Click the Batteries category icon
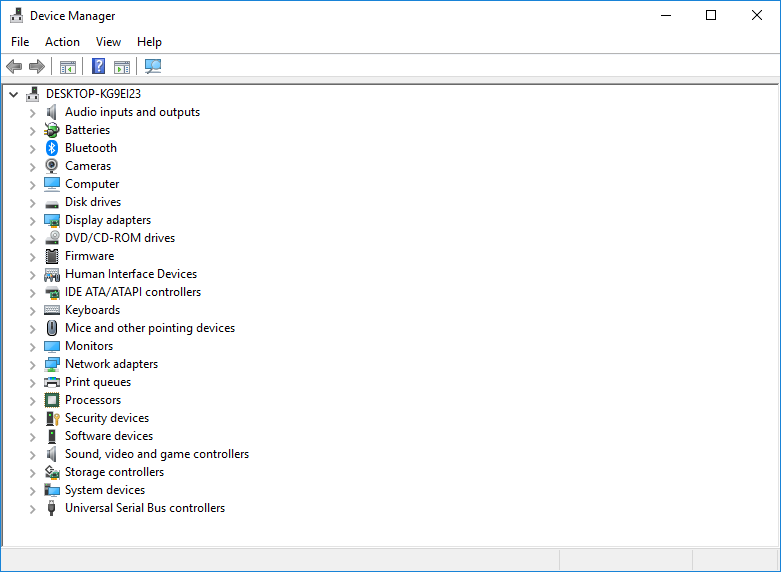This screenshot has height=572, width=781. [52, 130]
